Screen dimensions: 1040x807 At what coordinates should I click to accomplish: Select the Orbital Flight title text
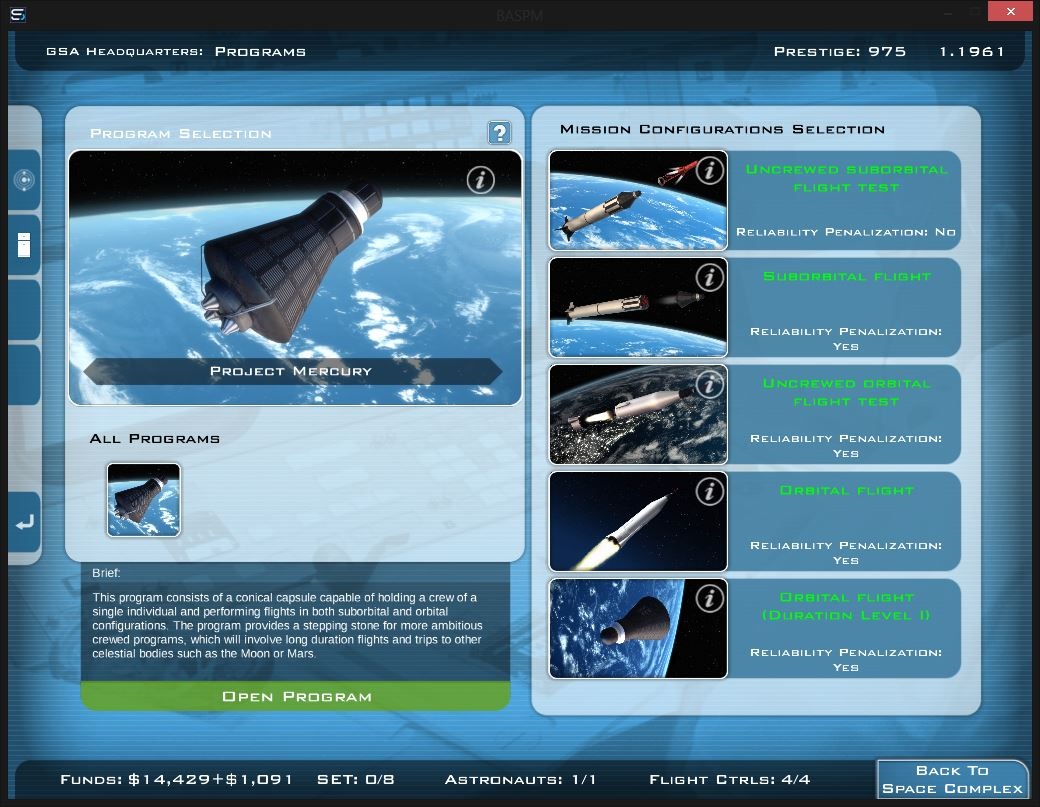(847, 491)
